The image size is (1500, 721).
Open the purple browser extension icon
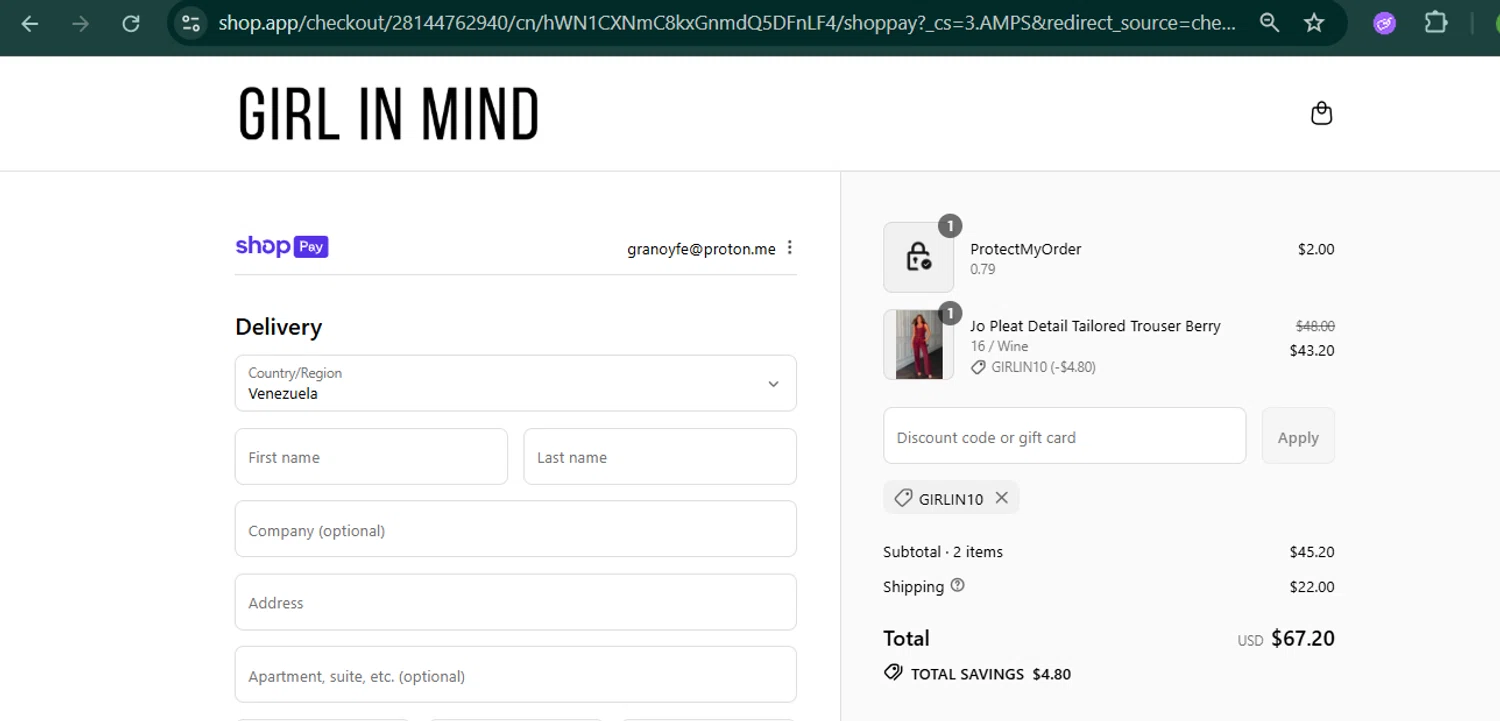(x=1384, y=23)
